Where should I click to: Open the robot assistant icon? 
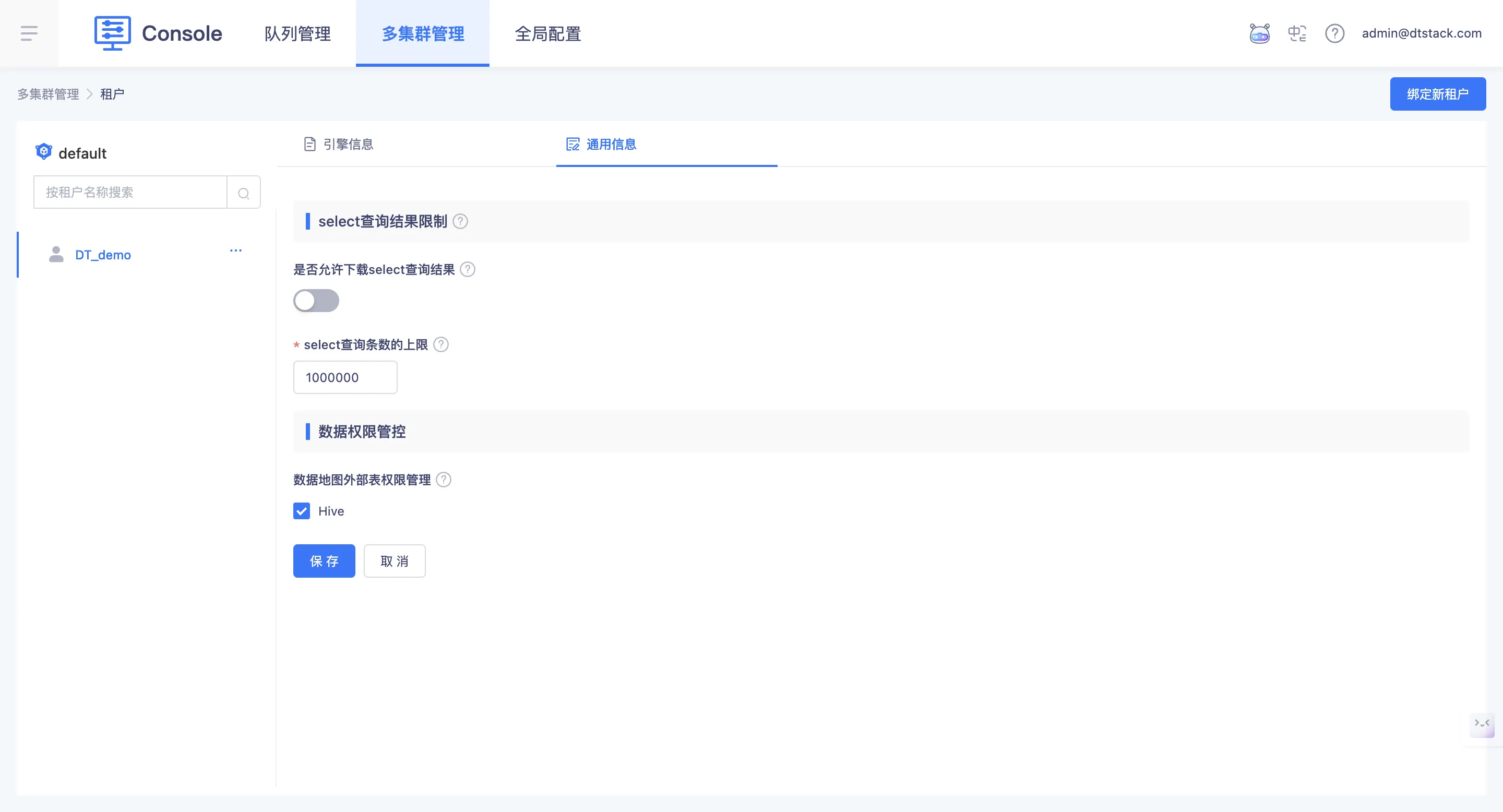(1259, 33)
